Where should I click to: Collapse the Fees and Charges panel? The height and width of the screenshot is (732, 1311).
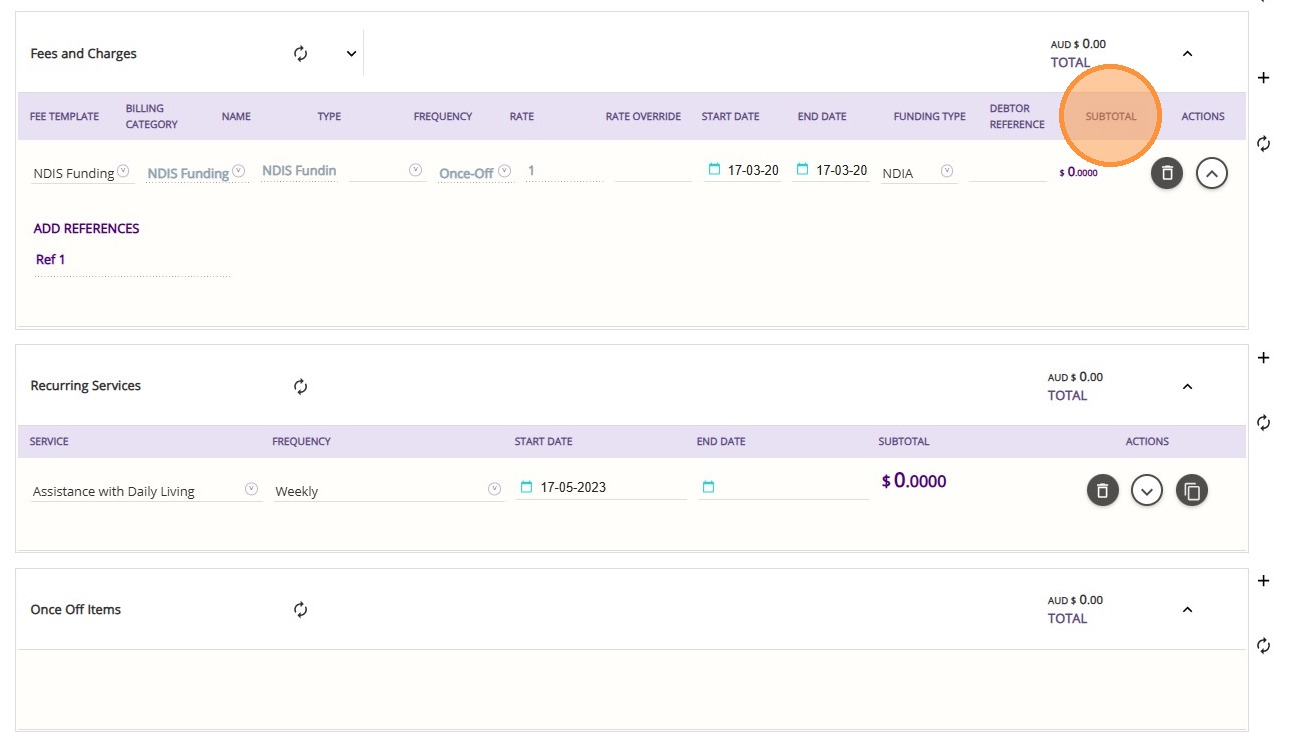coord(1187,54)
